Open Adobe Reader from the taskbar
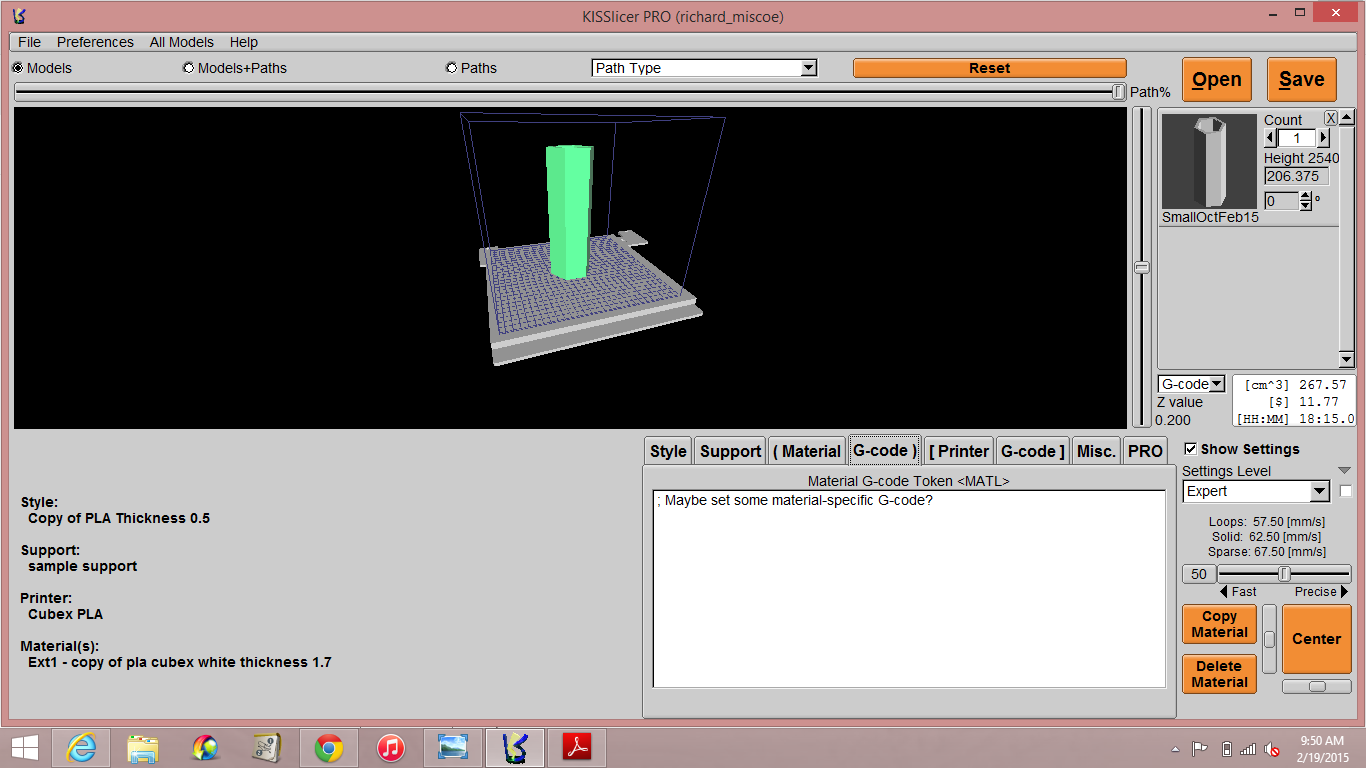 tap(577, 747)
